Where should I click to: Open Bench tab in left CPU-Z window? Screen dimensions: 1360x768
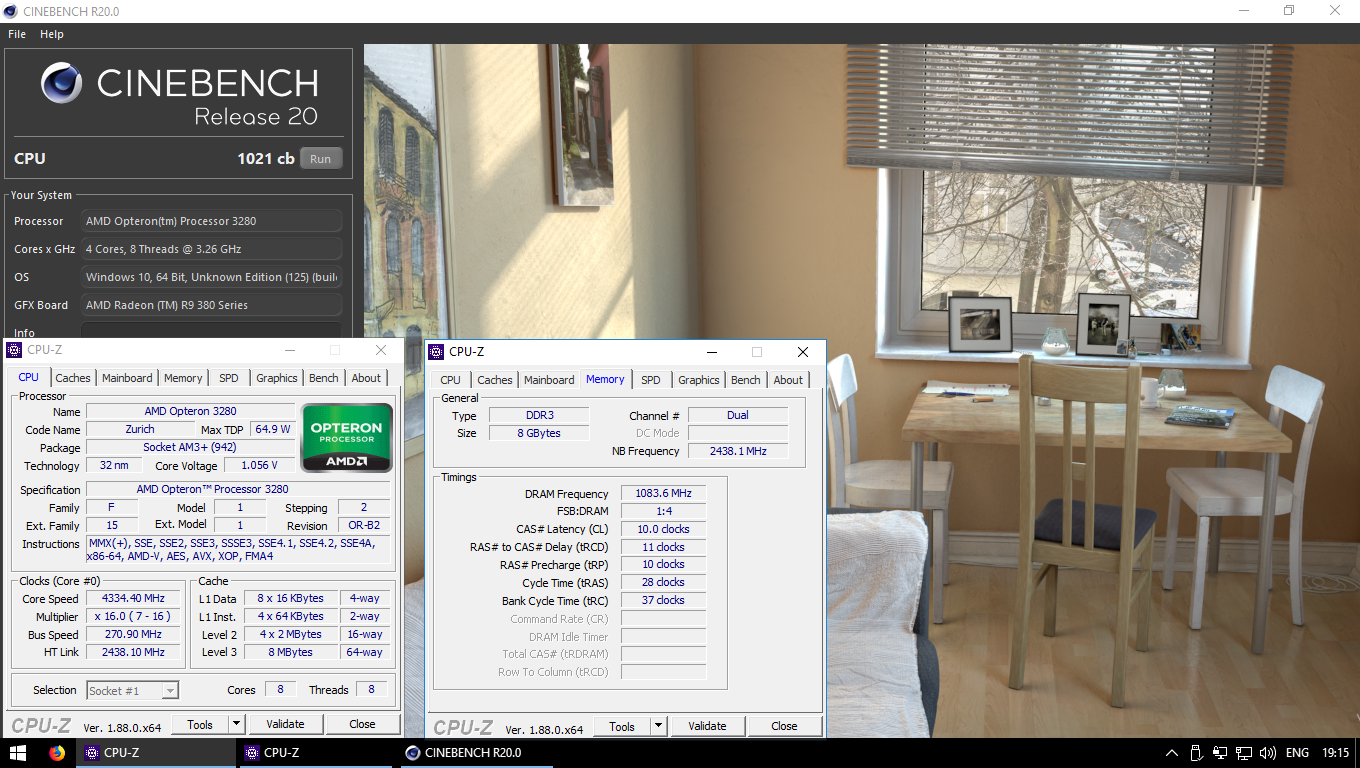click(x=324, y=378)
